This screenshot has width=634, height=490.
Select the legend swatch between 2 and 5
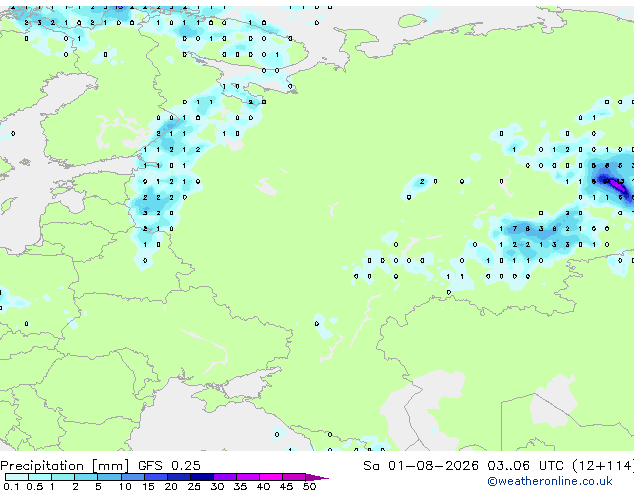86,477
